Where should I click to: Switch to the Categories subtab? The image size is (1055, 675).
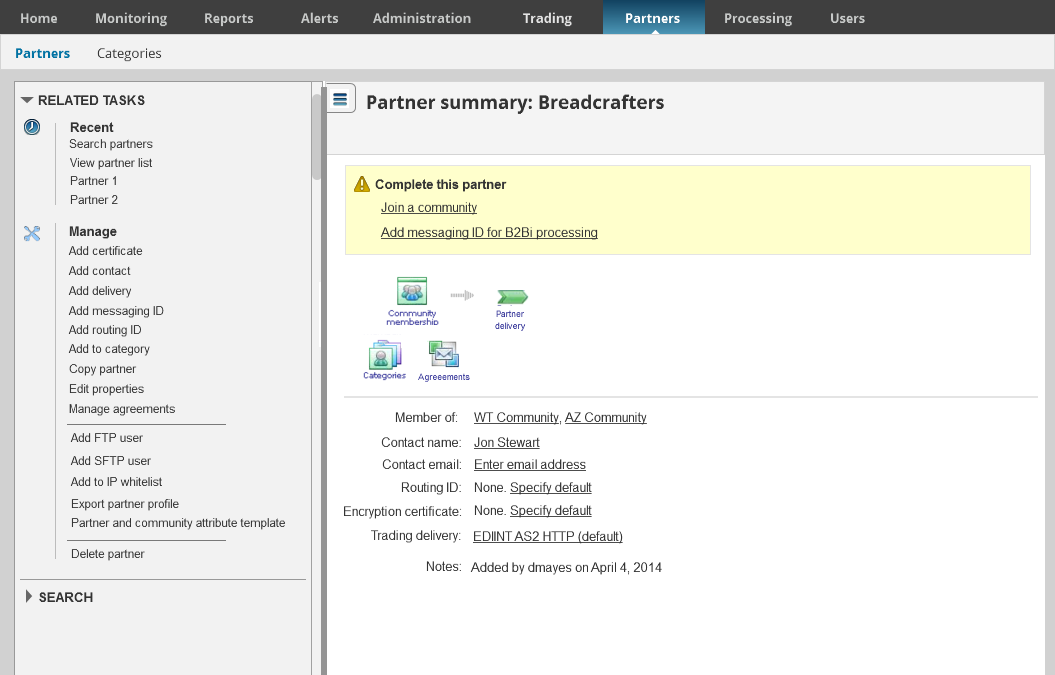tap(129, 53)
